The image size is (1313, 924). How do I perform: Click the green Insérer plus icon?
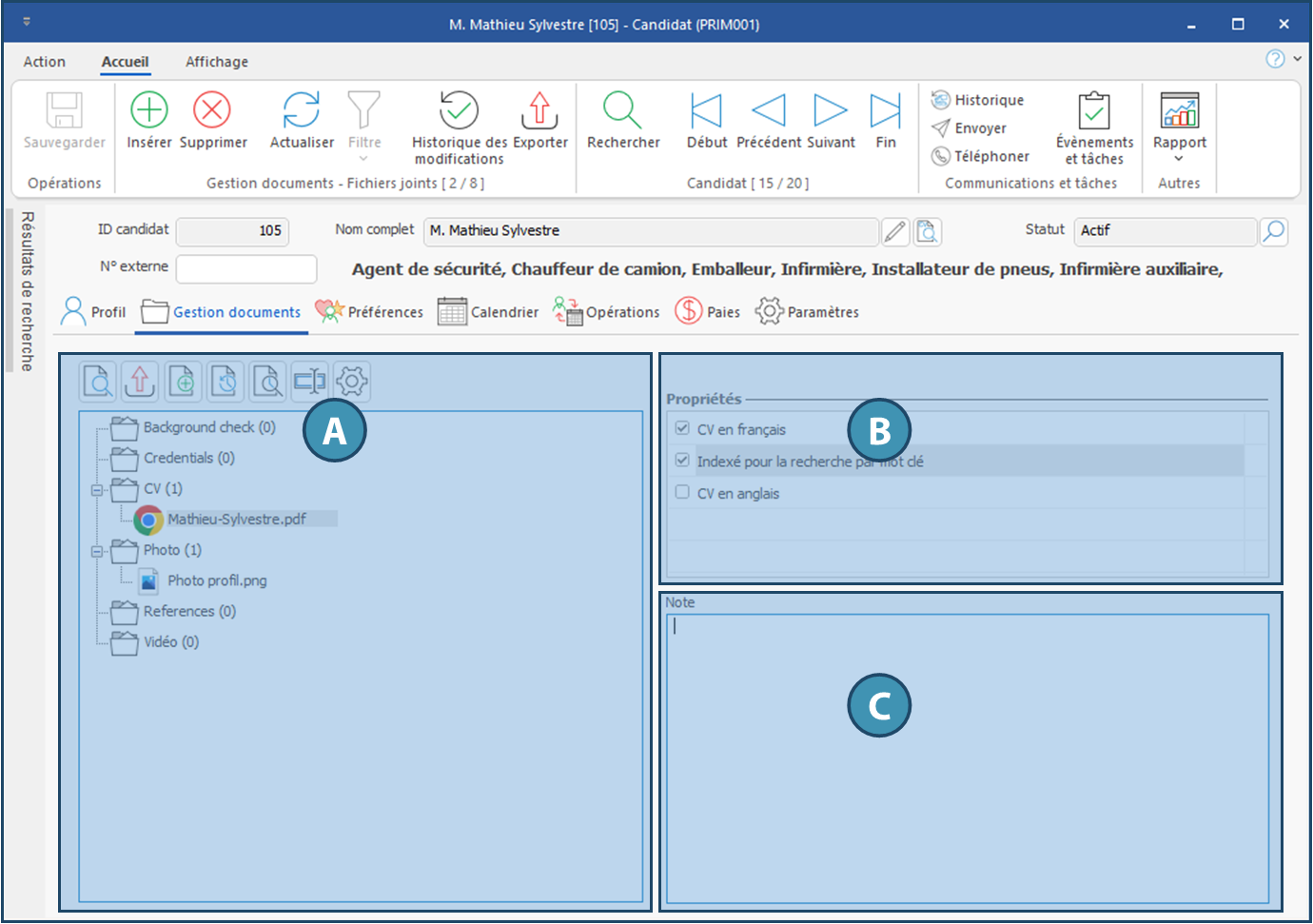[x=149, y=110]
